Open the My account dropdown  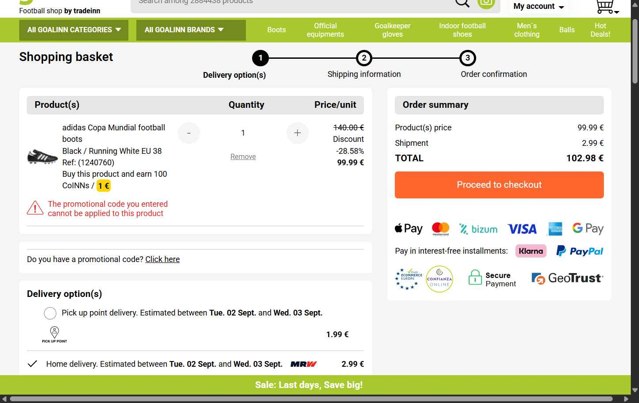coord(538,7)
